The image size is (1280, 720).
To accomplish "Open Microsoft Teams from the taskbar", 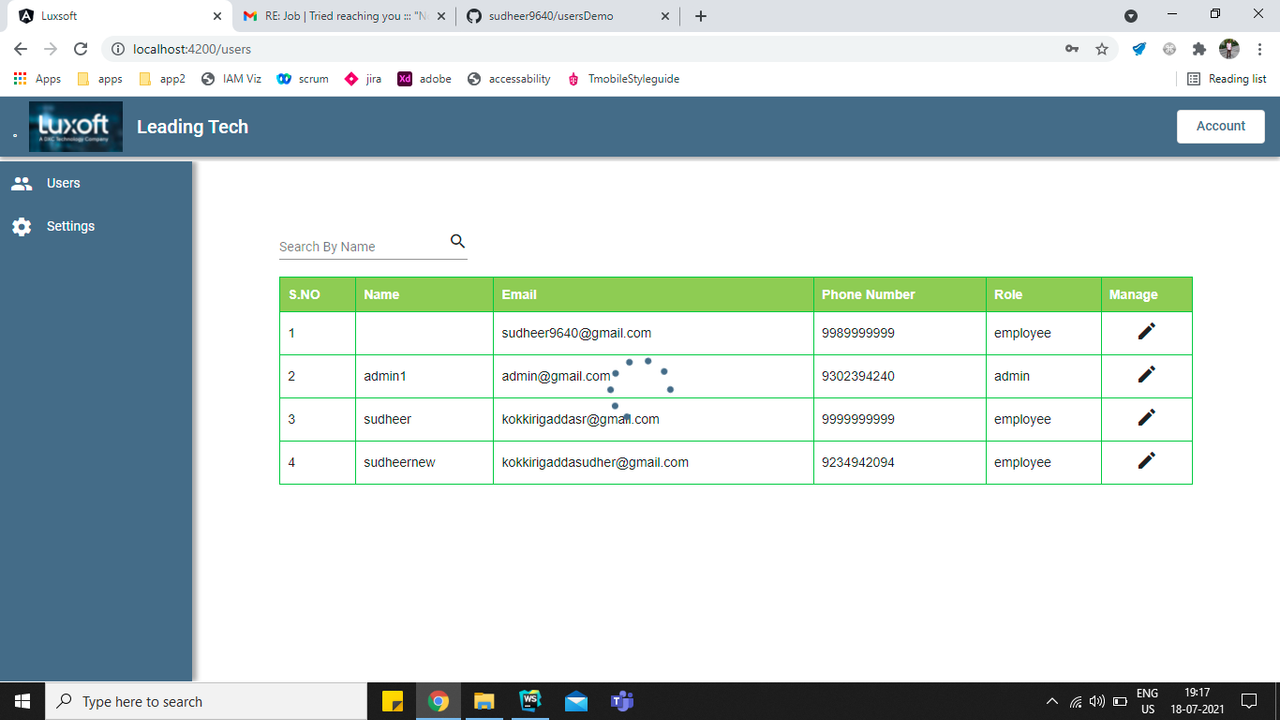I will click(x=622, y=701).
